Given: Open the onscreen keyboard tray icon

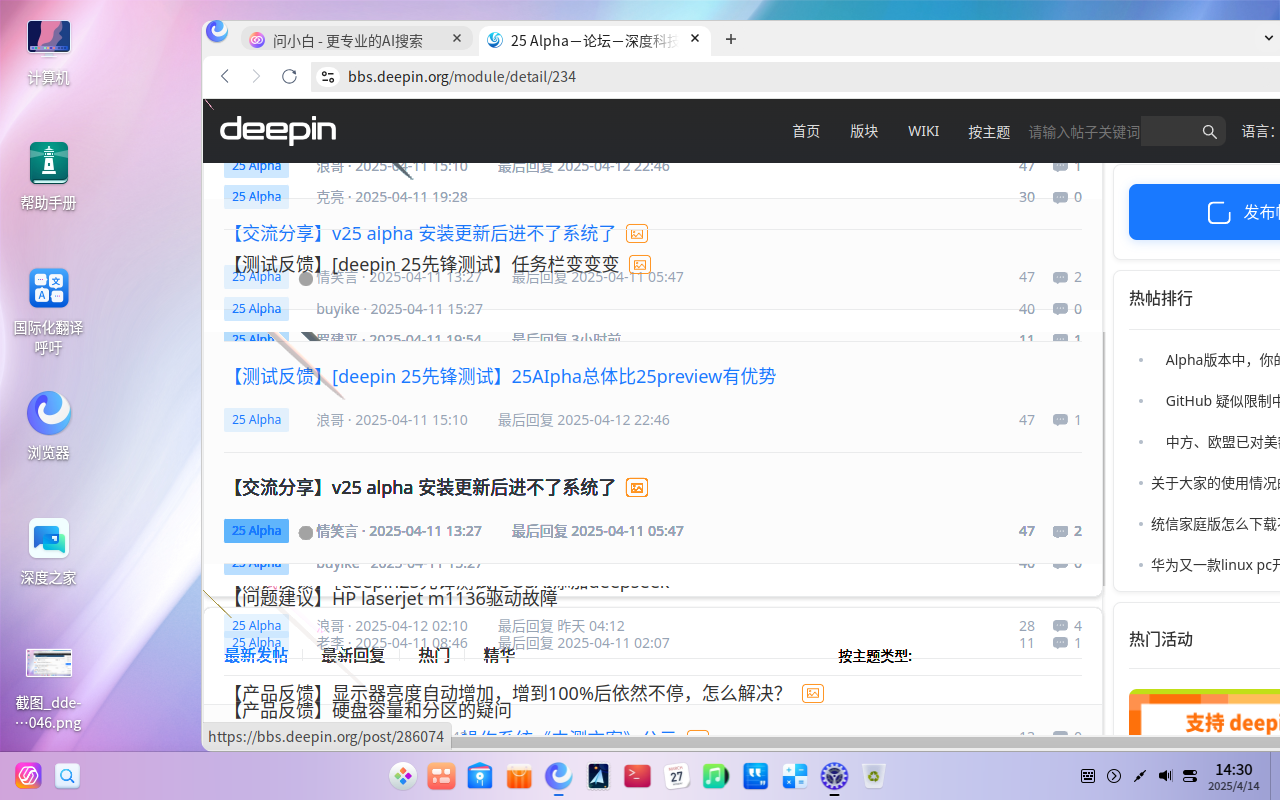Looking at the screenshot, I should point(1088,776).
